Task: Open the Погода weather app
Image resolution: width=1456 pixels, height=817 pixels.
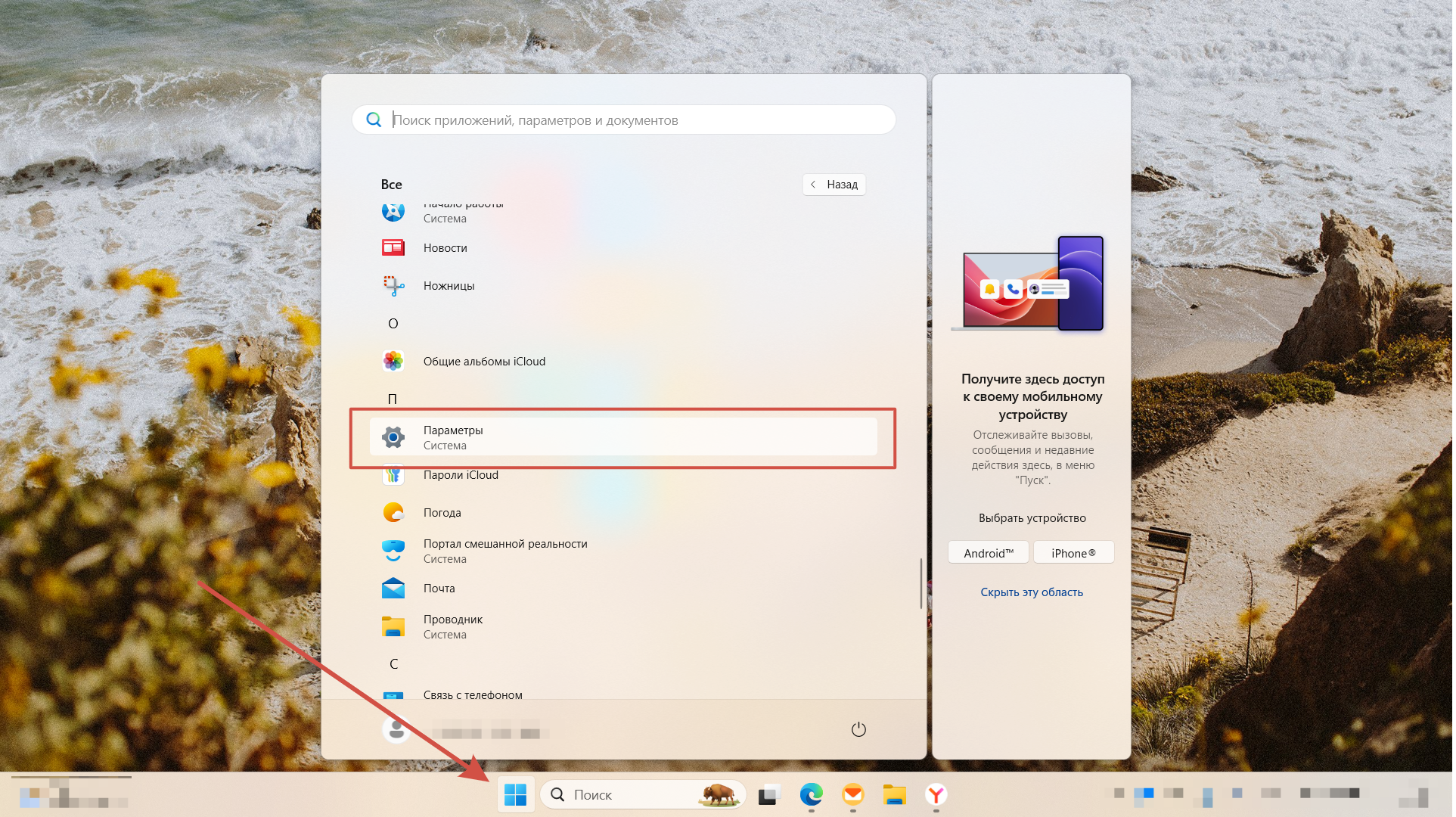Action: tap(442, 513)
